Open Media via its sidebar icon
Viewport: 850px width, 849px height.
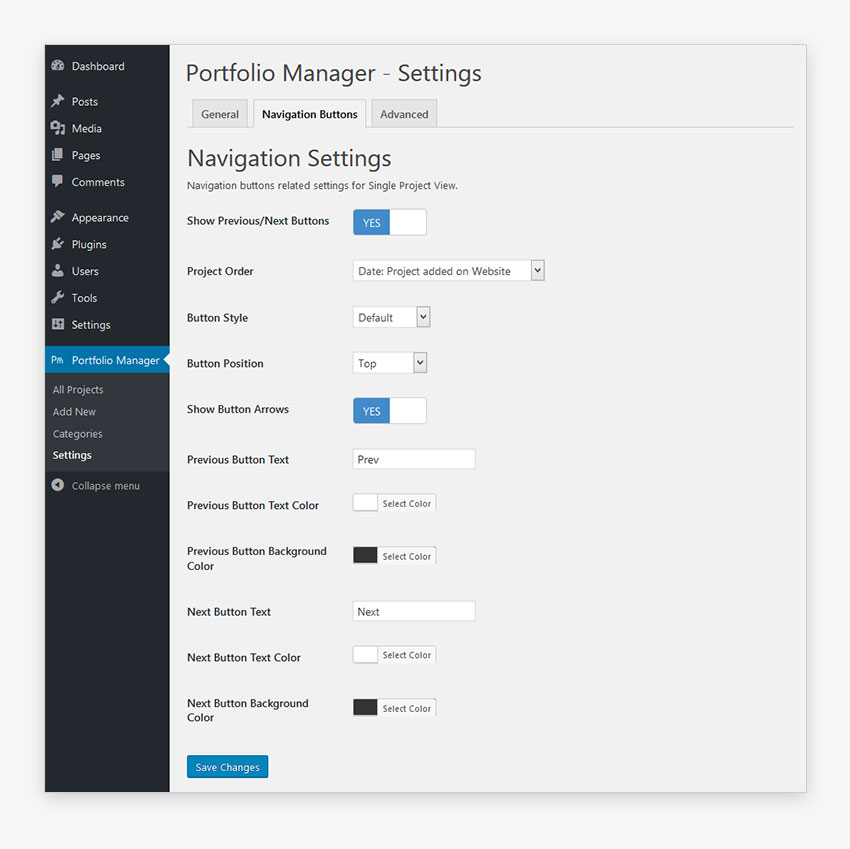(x=58, y=128)
